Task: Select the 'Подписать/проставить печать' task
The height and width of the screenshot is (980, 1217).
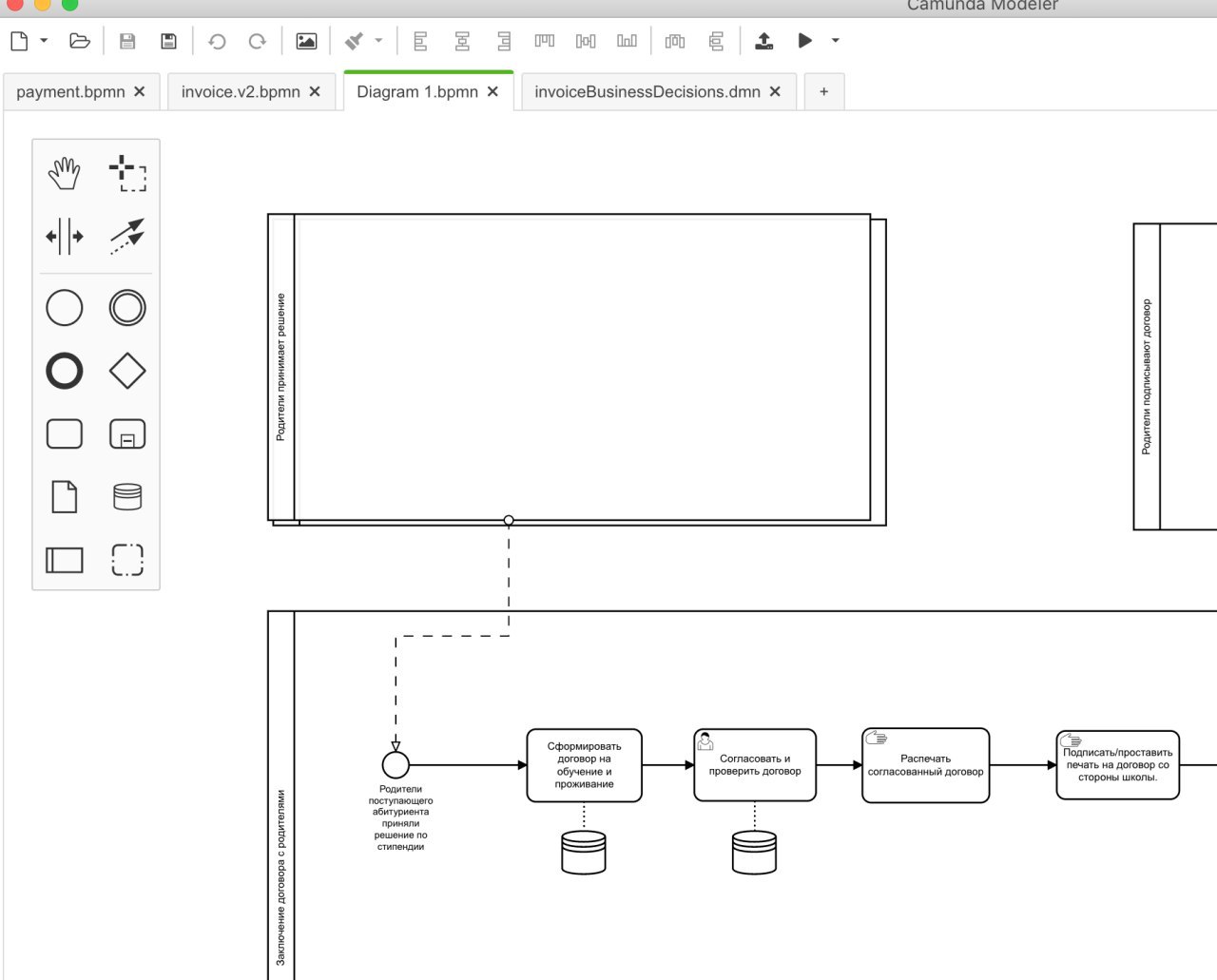Action: (1118, 764)
